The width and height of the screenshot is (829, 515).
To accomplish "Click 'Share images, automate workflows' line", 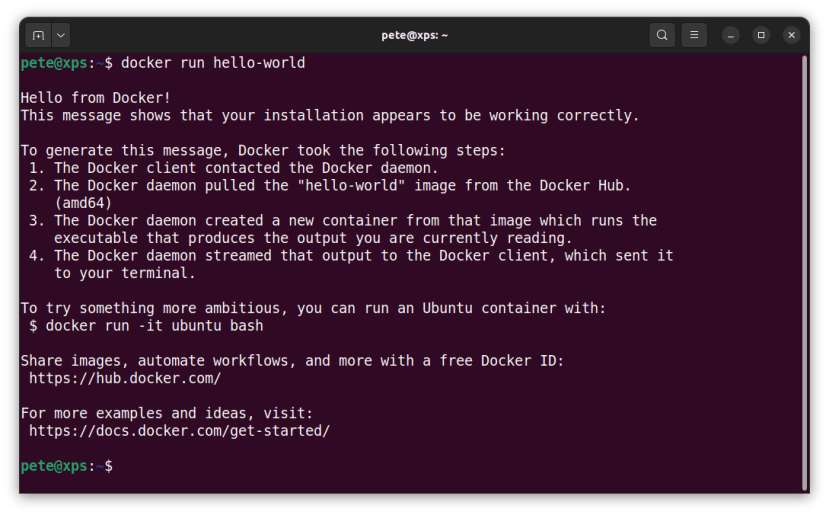I will click(x=292, y=361).
